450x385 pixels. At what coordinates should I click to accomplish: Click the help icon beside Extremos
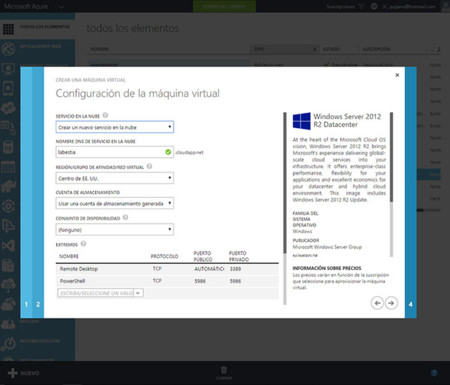[83, 244]
